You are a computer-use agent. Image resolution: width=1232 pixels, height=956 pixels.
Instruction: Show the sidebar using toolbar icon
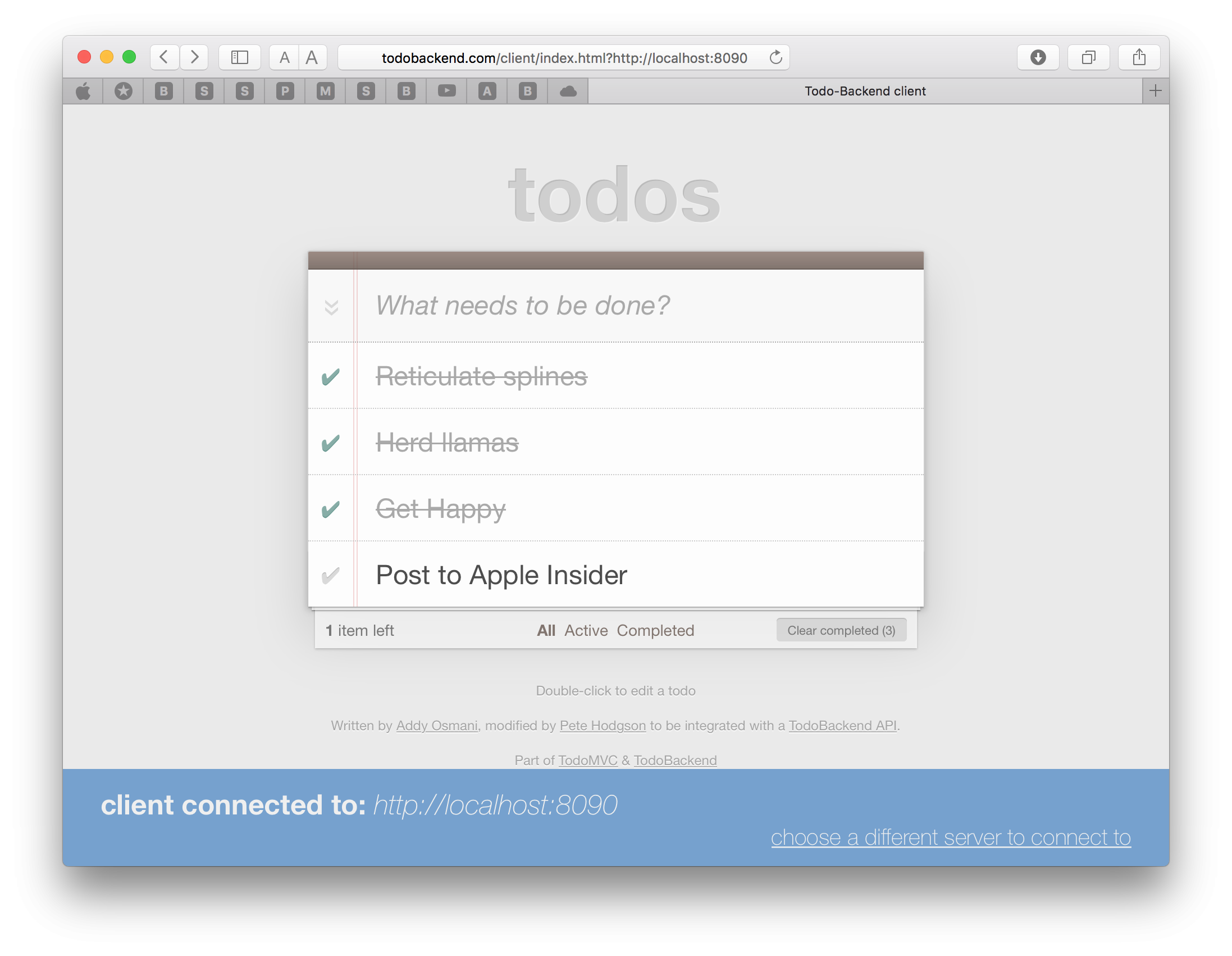click(240, 57)
